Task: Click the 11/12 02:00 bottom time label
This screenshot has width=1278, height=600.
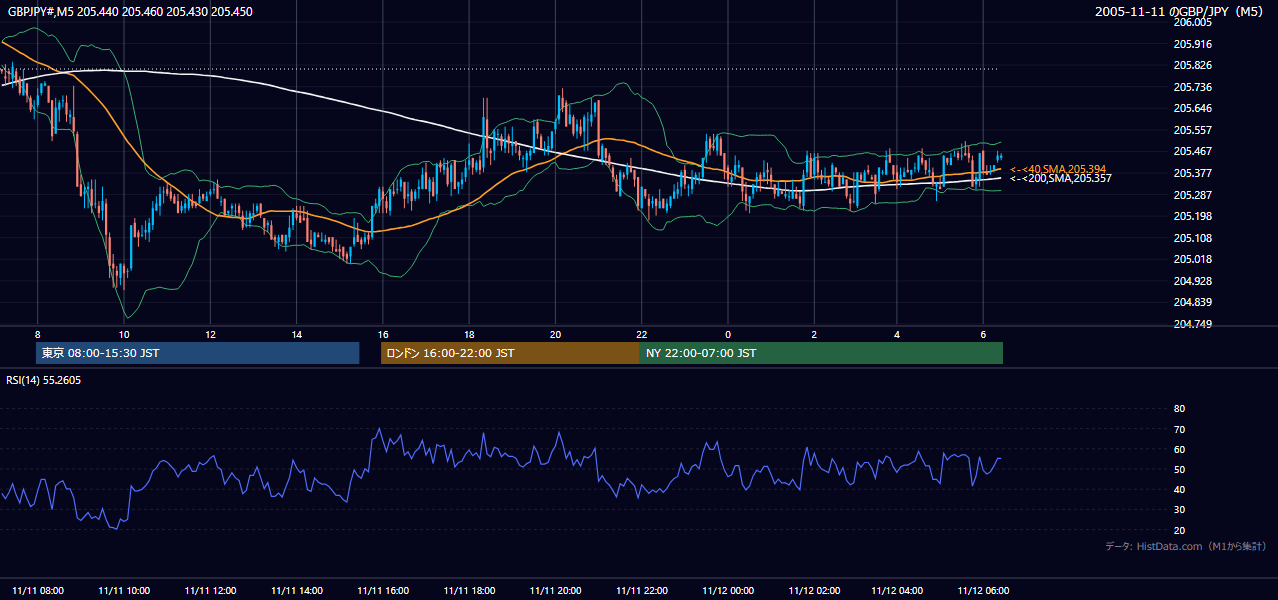Action: click(x=814, y=590)
